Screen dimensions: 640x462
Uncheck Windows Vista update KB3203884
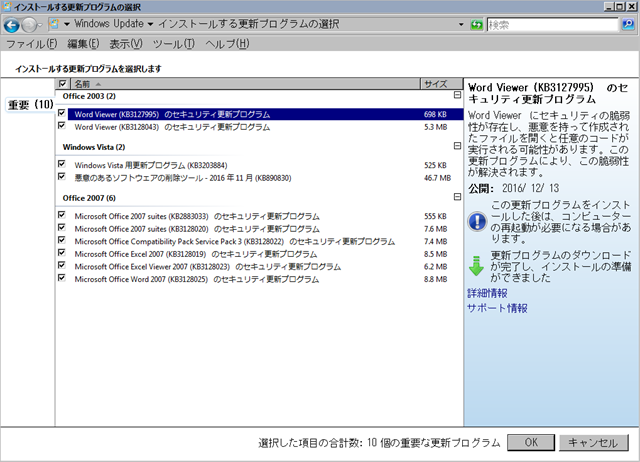tap(62, 164)
